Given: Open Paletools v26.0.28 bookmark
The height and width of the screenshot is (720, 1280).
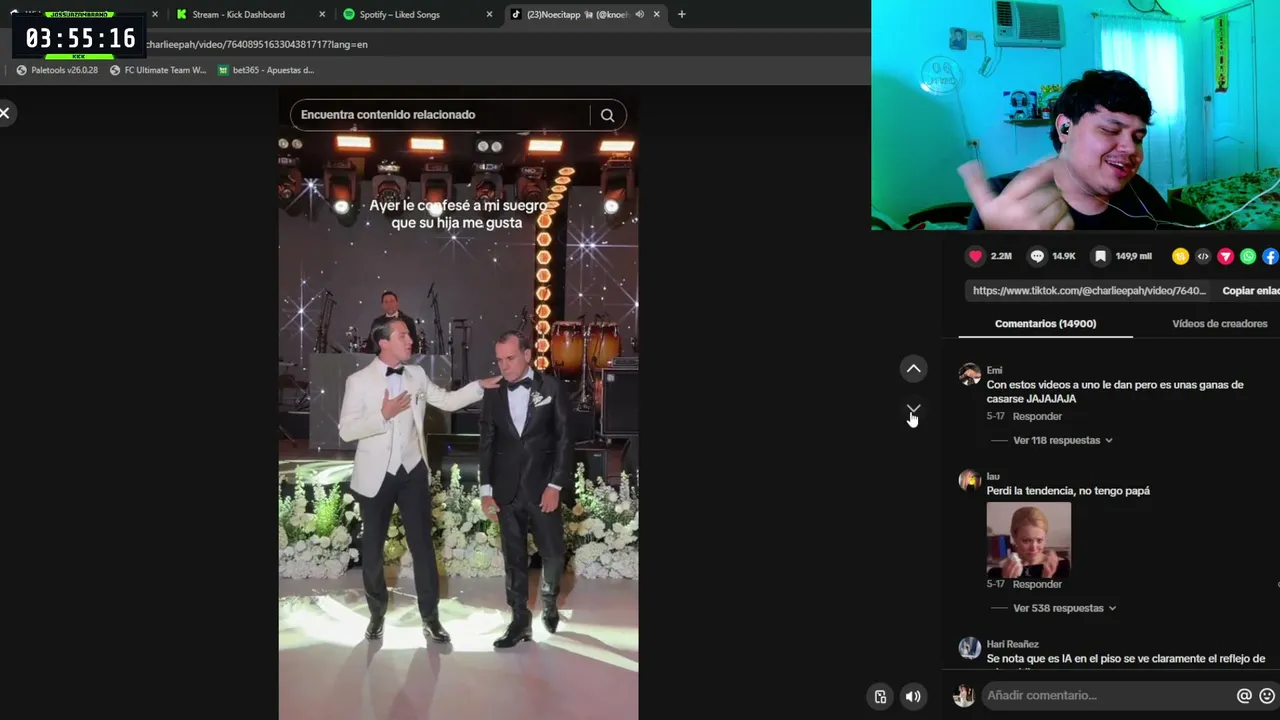Looking at the screenshot, I should pos(56,70).
